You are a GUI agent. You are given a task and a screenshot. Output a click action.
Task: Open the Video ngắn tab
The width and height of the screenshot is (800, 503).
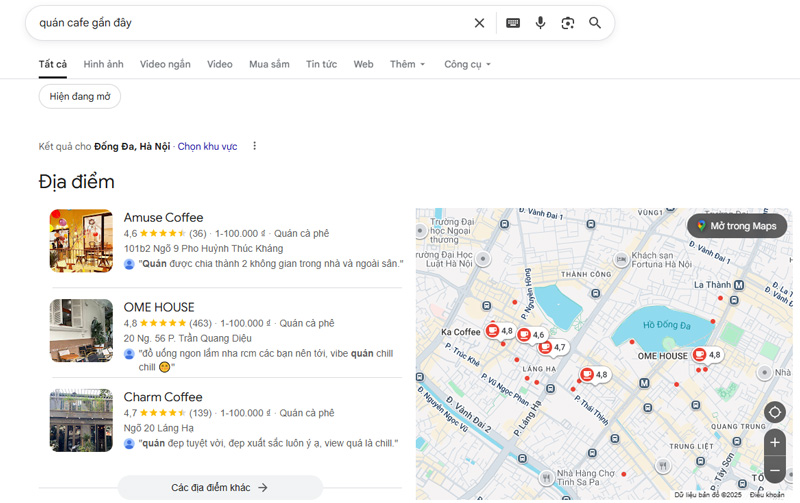165,64
